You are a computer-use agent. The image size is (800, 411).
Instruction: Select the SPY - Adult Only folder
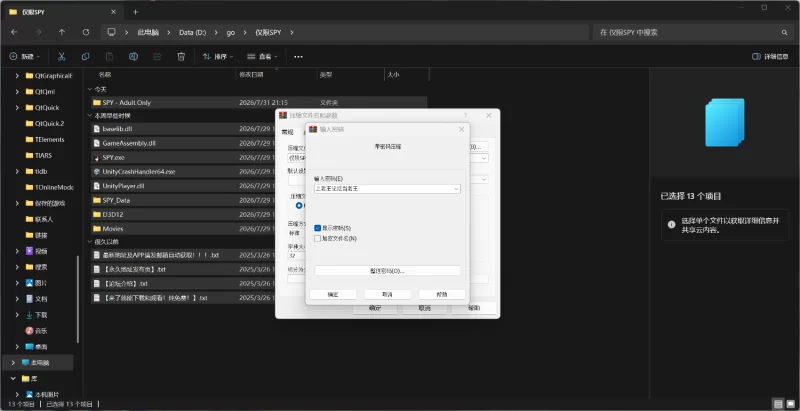coord(259,102)
